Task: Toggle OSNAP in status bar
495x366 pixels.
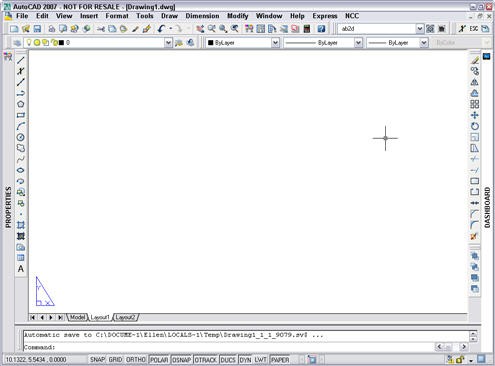Action: (x=181, y=360)
